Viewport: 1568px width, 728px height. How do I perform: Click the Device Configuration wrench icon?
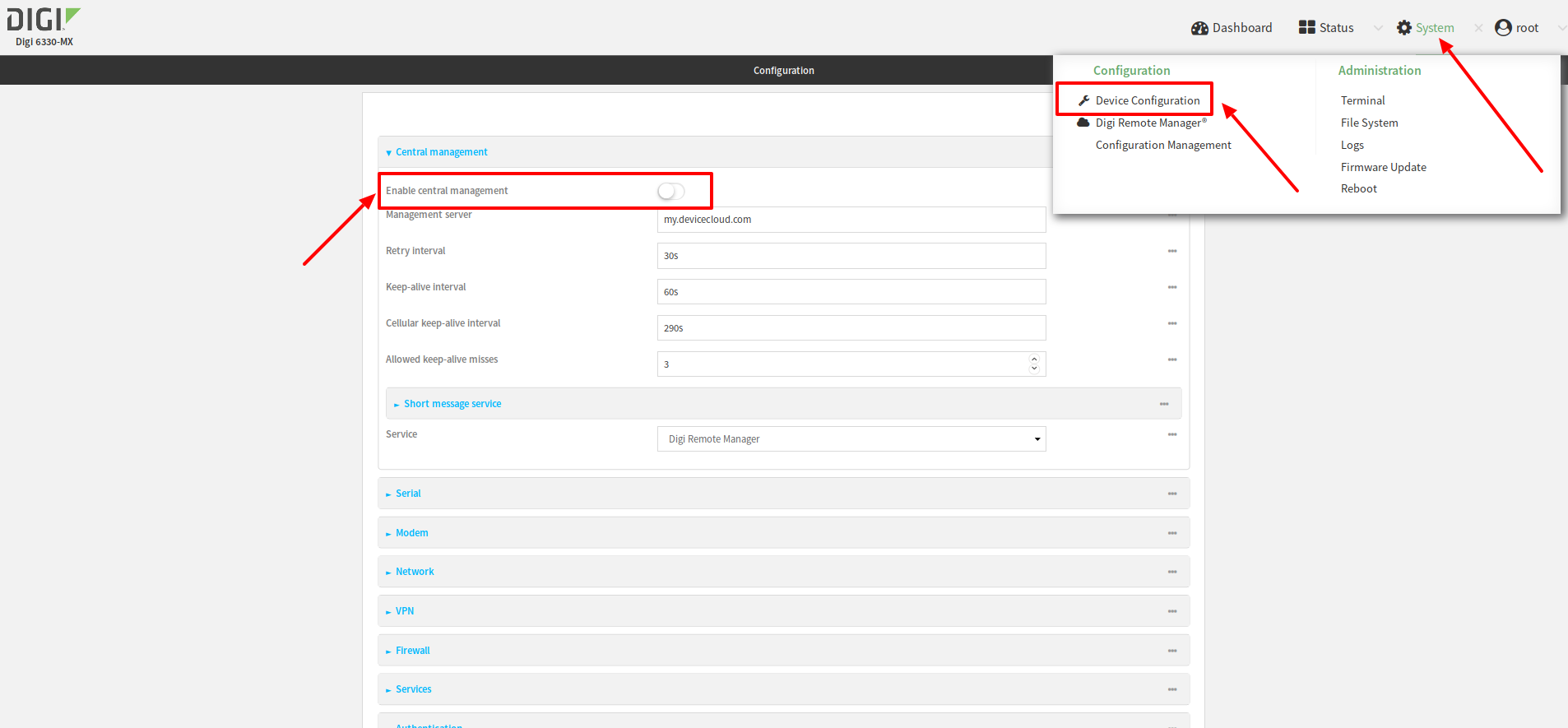[x=1084, y=100]
